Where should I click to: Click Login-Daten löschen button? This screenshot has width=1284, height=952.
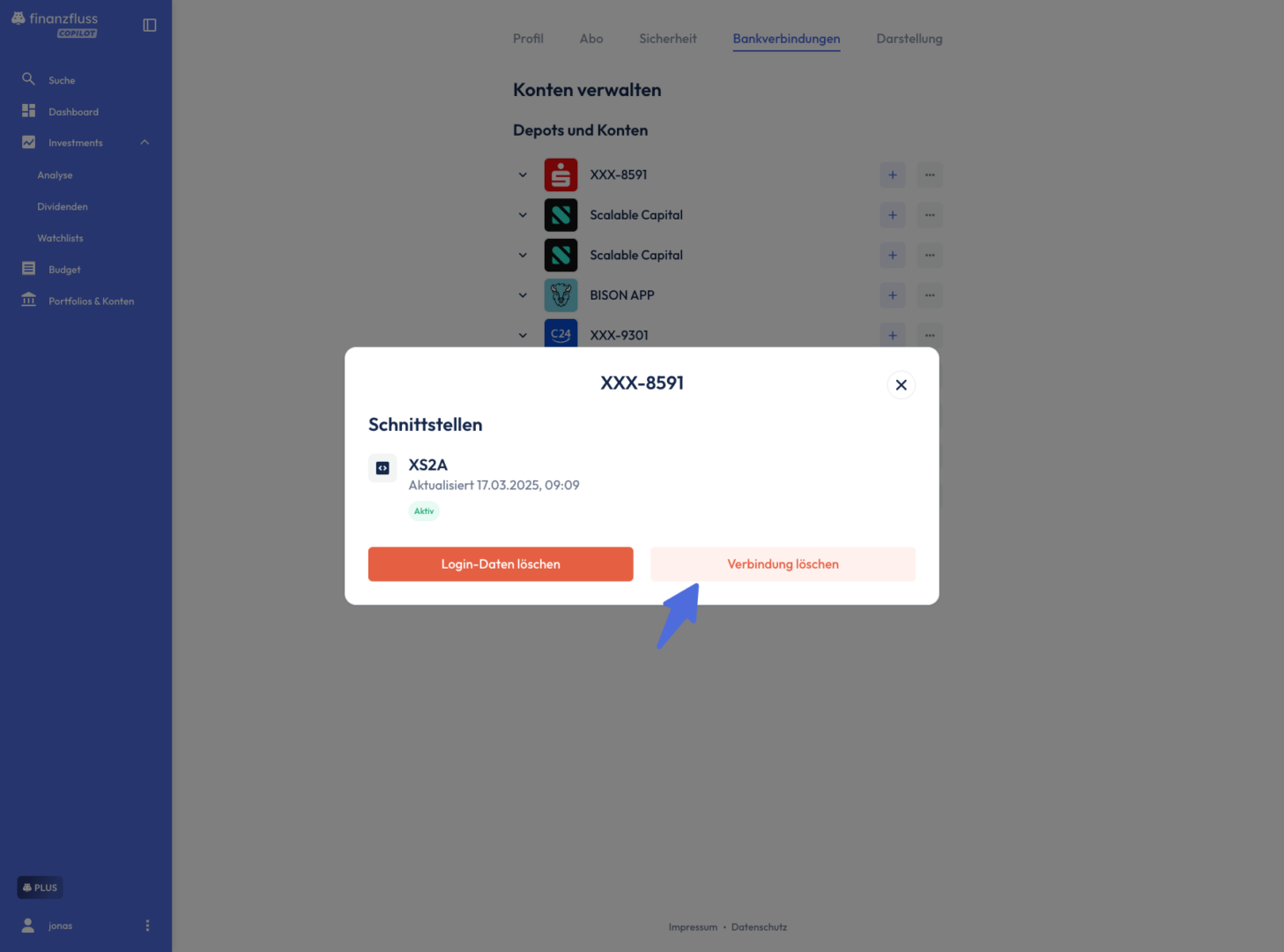501,564
